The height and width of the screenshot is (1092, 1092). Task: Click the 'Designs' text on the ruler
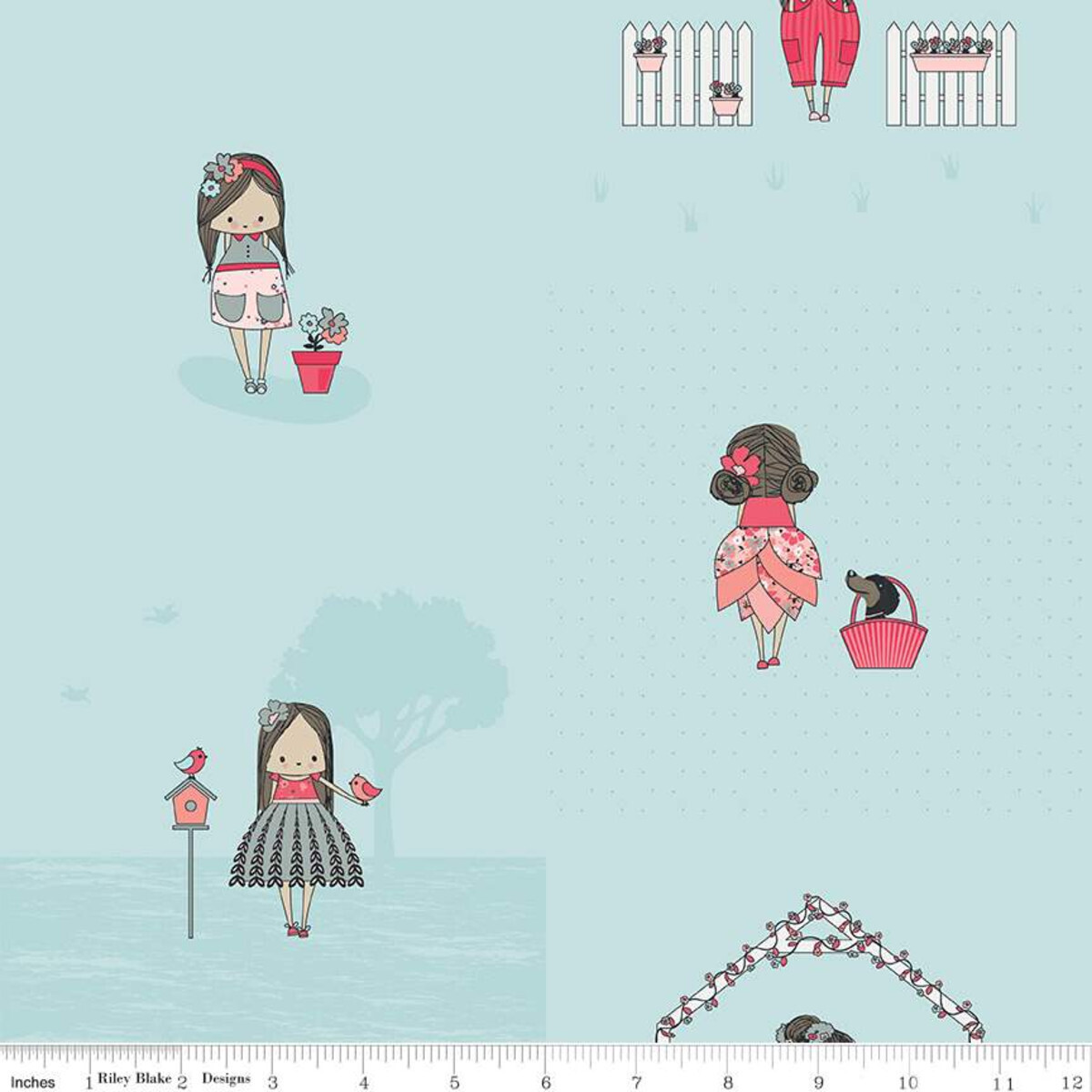[x=226, y=1078]
